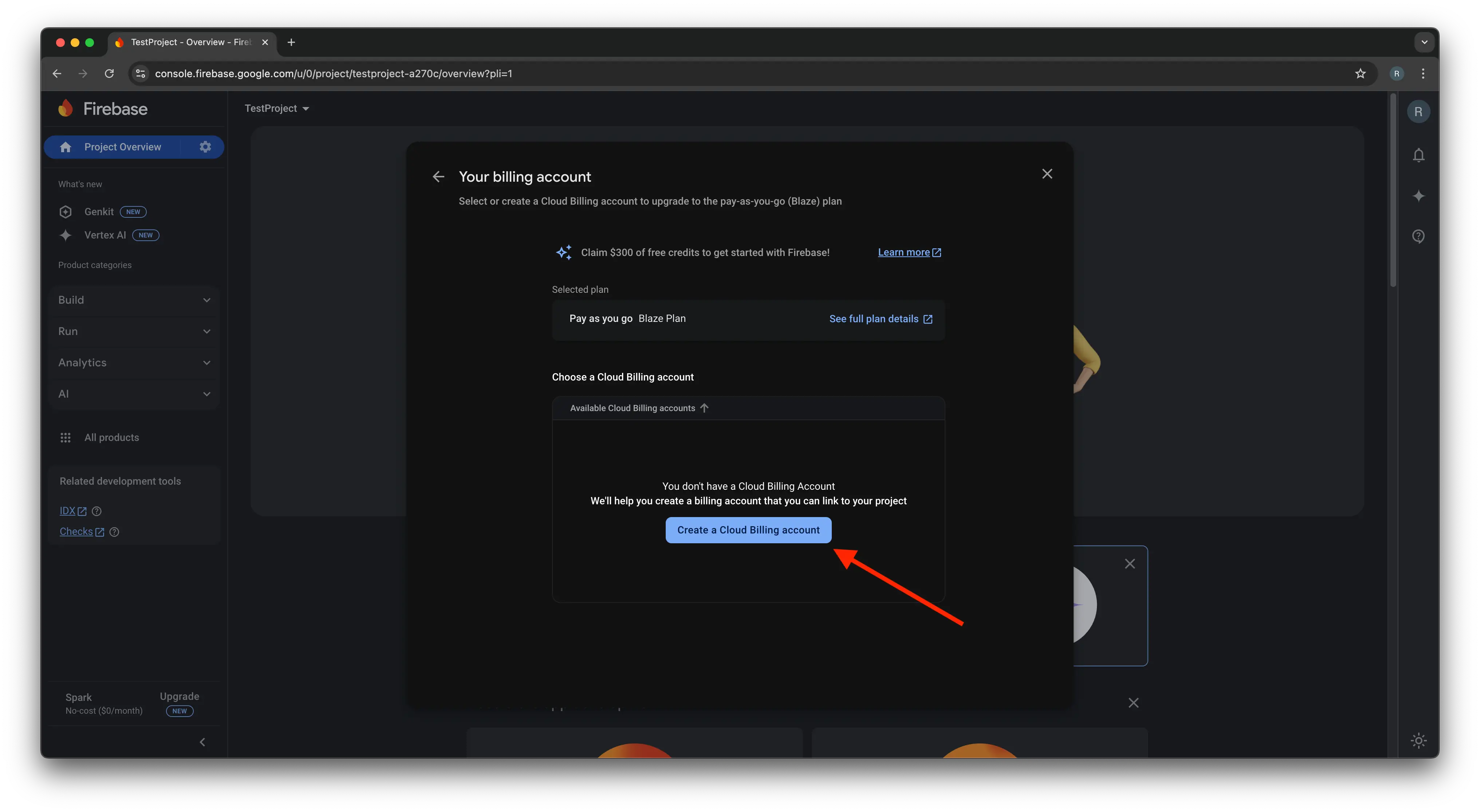Image resolution: width=1480 pixels, height=812 pixels.
Task: Click the Firebase flame logo
Action: click(x=66, y=108)
